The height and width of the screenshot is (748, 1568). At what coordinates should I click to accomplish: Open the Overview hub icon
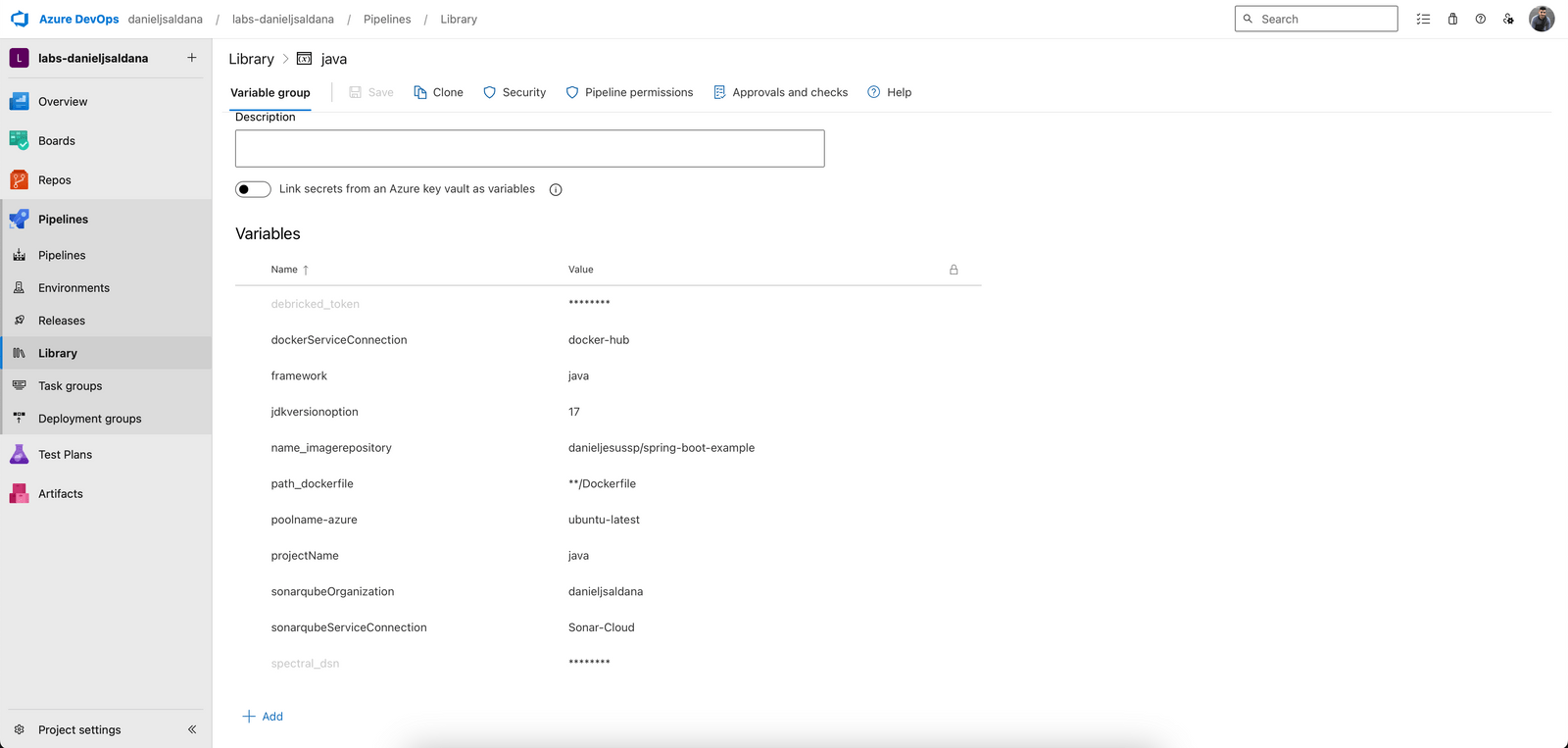(19, 101)
